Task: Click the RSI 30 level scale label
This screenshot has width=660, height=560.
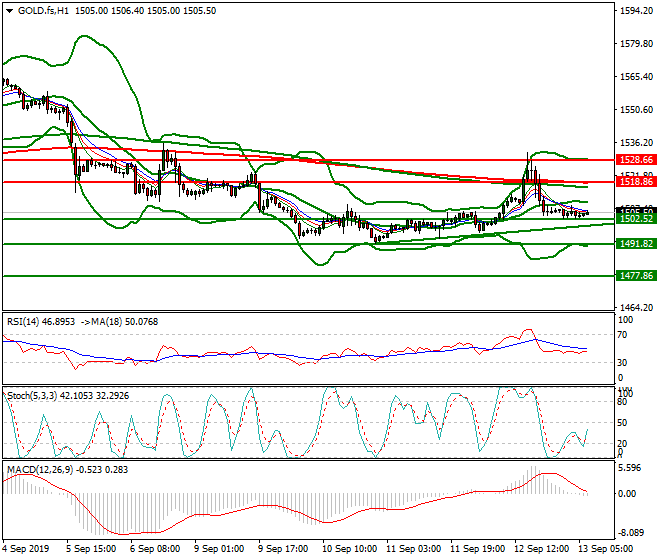Action: [623, 363]
